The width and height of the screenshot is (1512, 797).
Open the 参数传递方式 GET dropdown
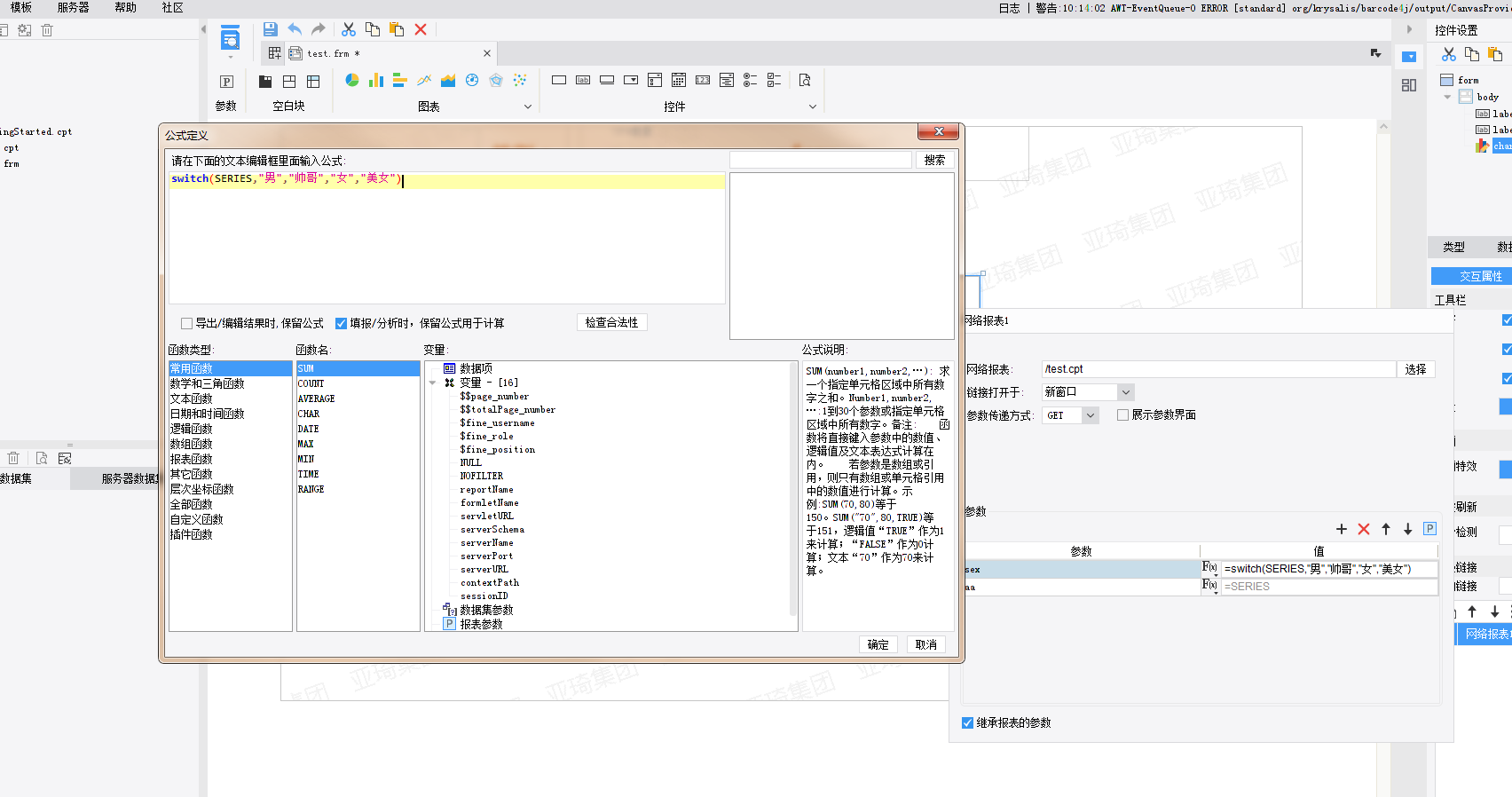[1091, 415]
